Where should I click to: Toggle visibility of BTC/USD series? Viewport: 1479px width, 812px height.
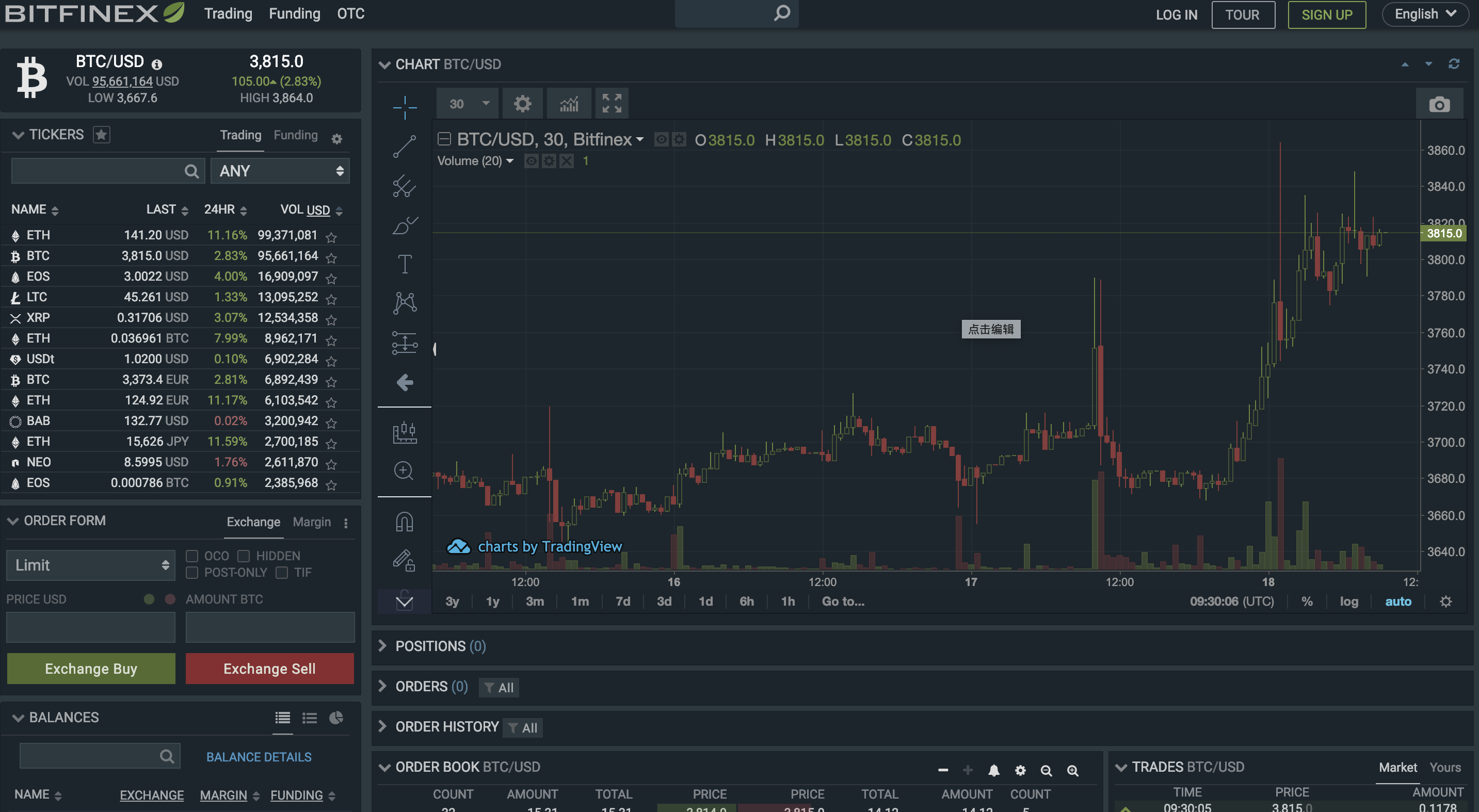[662, 139]
